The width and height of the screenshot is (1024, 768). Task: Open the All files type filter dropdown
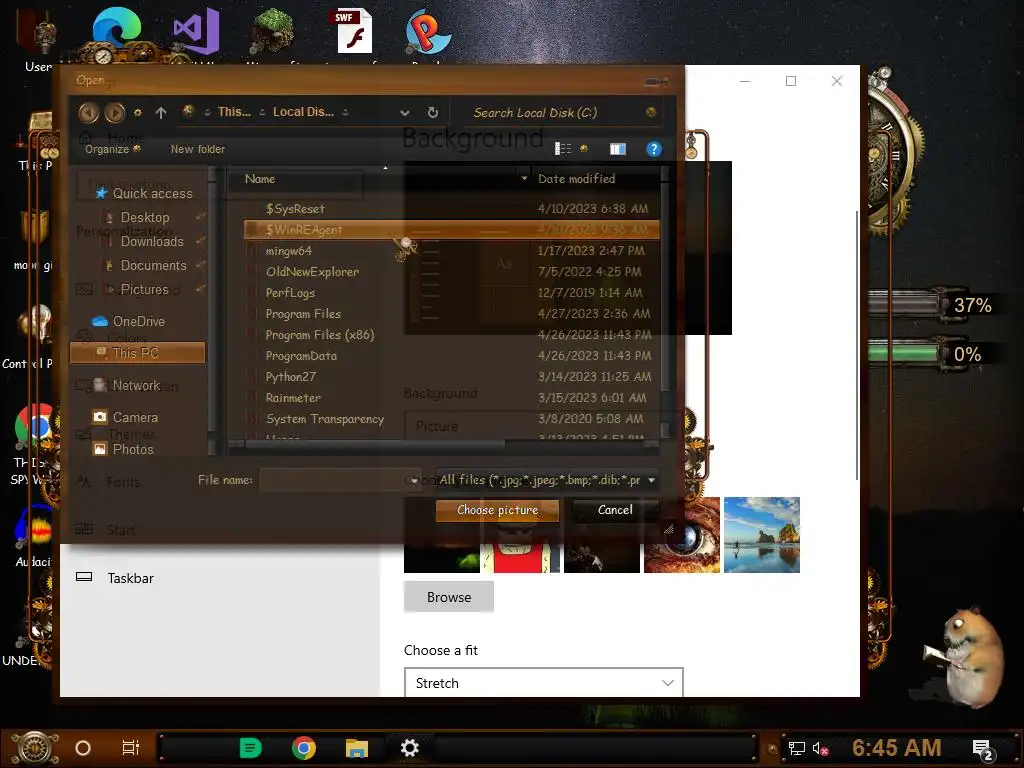coord(547,480)
